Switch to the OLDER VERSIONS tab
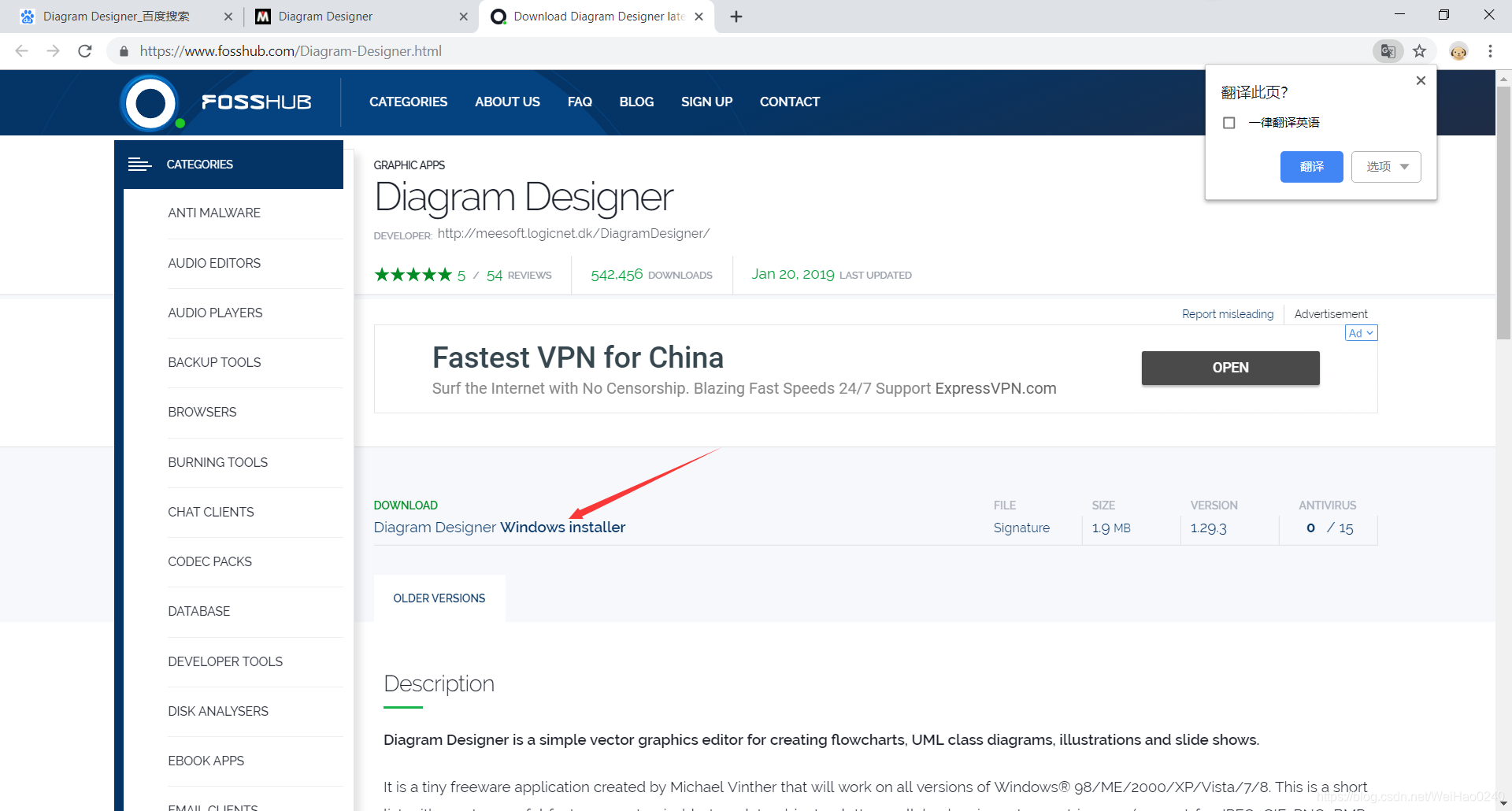The width and height of the screenshot is (1512, 811). click(x=439, y=598)
